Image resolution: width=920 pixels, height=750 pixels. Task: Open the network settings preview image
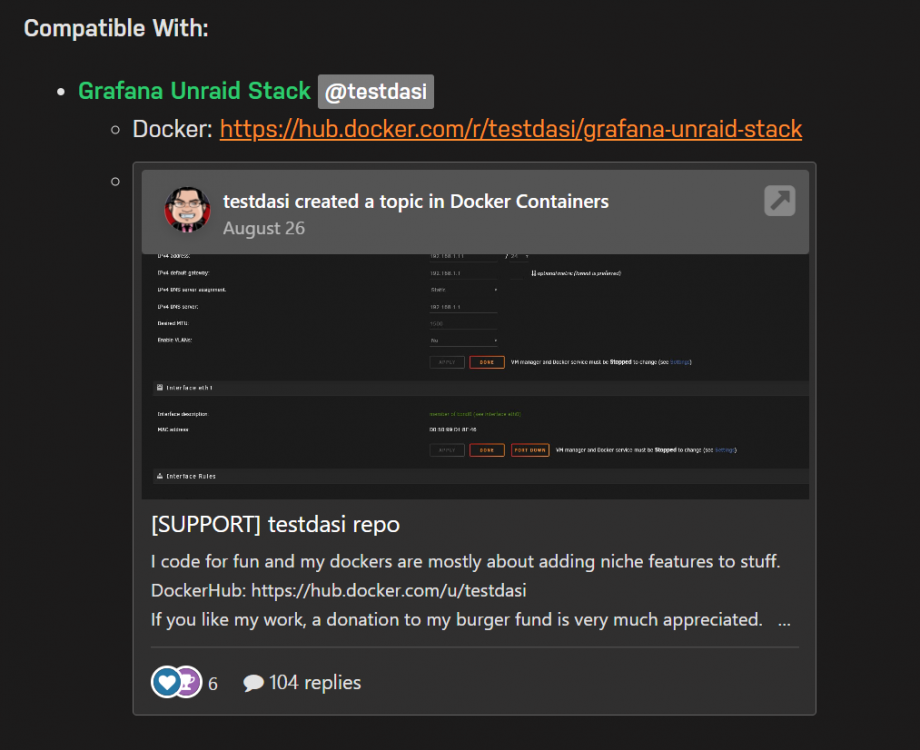tap(475, 376)
